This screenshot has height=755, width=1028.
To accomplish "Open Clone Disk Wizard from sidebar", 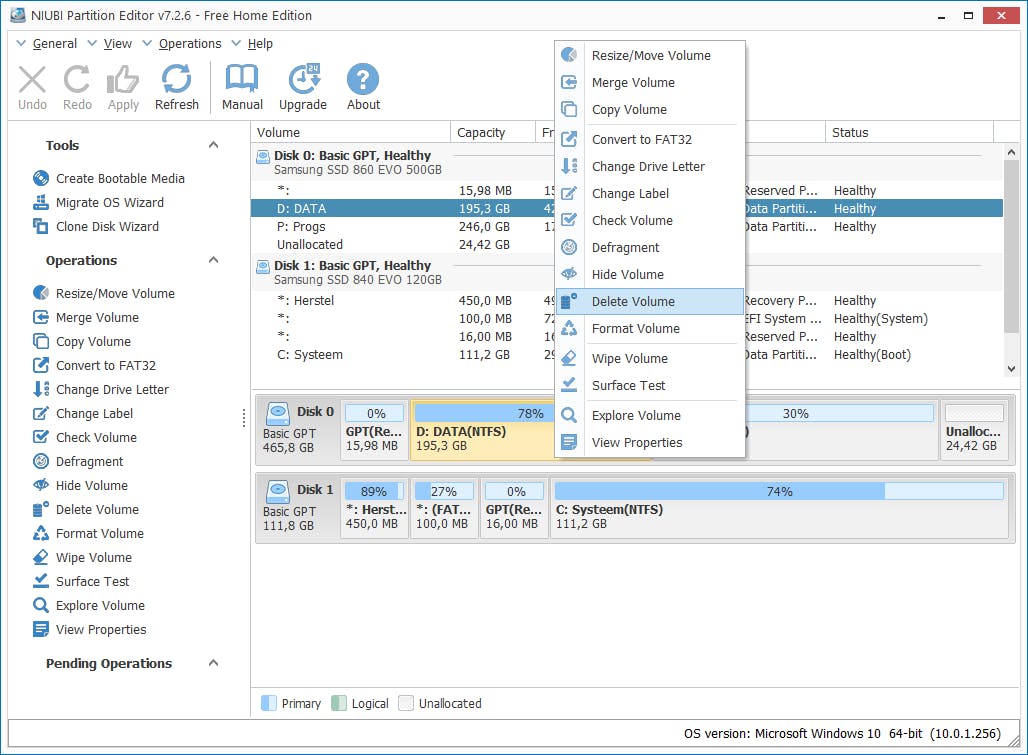I will (107, 226).
